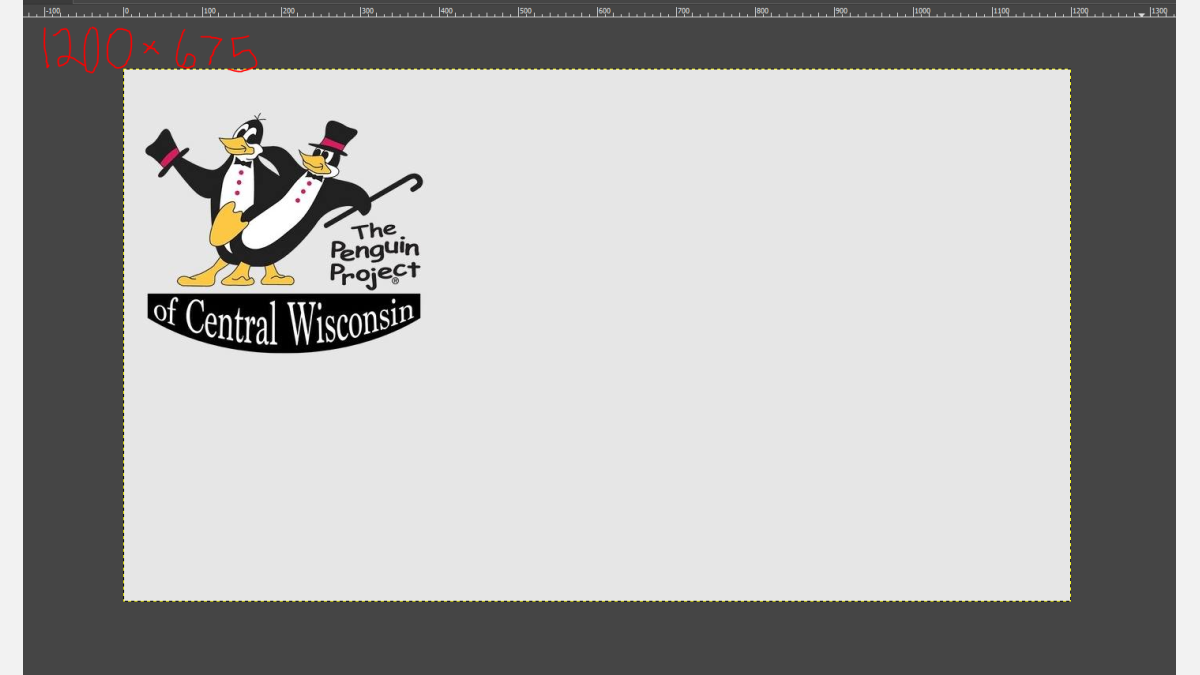This screenshot has width=1200, height=675.
Task: Click the 900 mark on the horizontal ruler
Action: coord(841,11)
